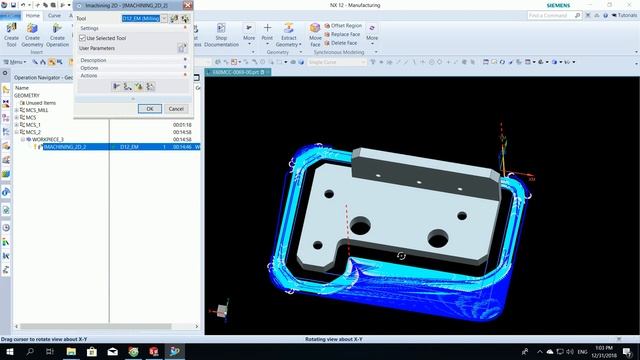
Task: Save the file from quick access toolbar
Action: tap(13, 5)
